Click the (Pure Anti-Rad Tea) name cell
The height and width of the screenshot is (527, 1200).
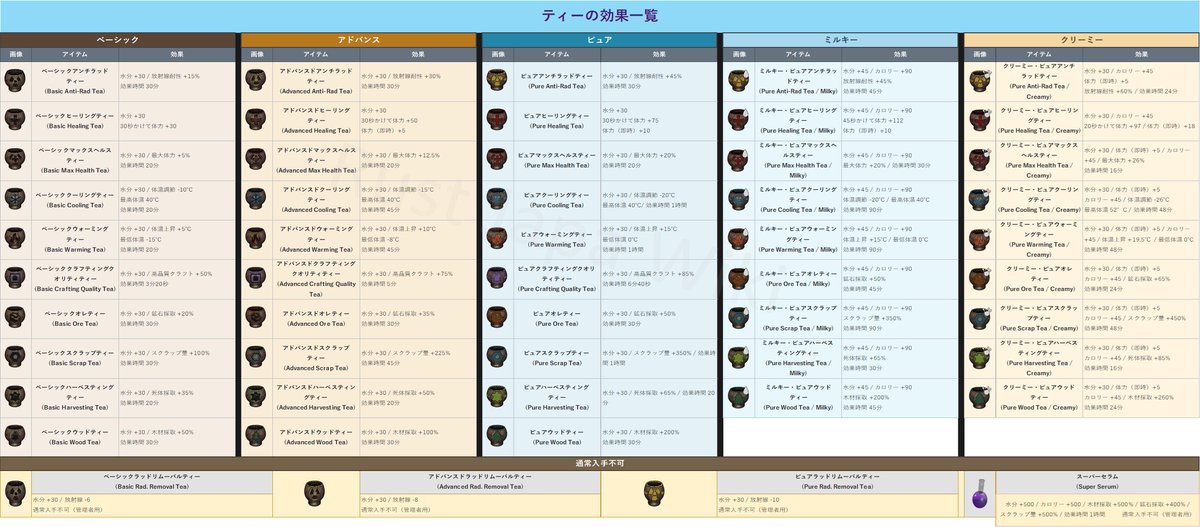[556, 80]
